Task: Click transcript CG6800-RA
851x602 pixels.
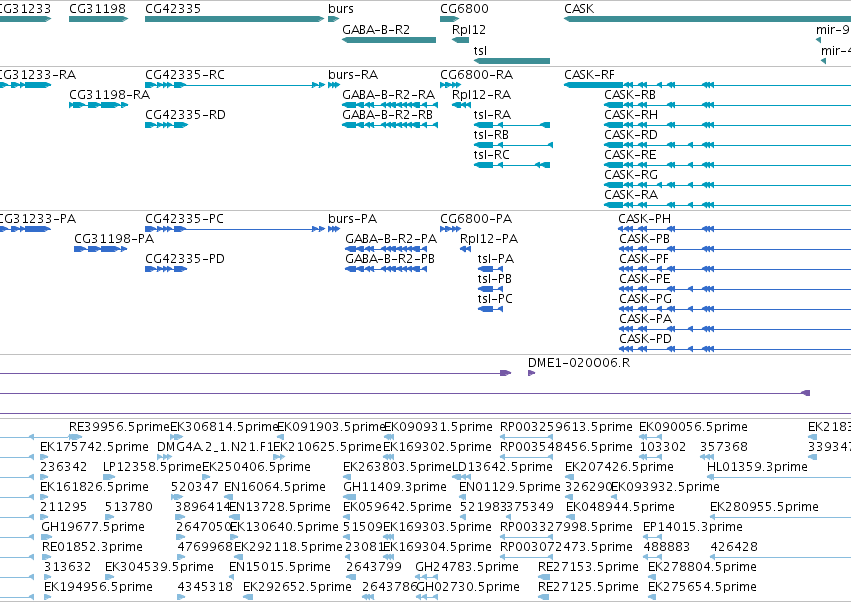Action: (450, 85)
